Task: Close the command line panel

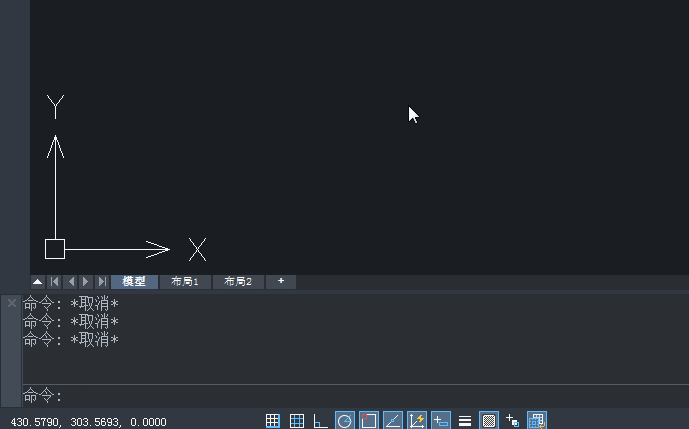Action: point(12,302)
